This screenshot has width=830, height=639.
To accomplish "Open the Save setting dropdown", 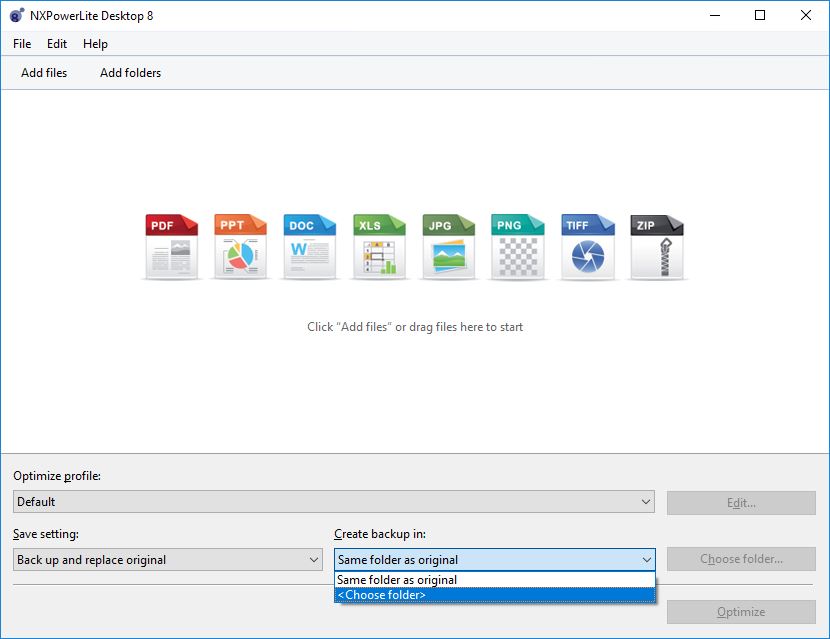I will point(168,560).
